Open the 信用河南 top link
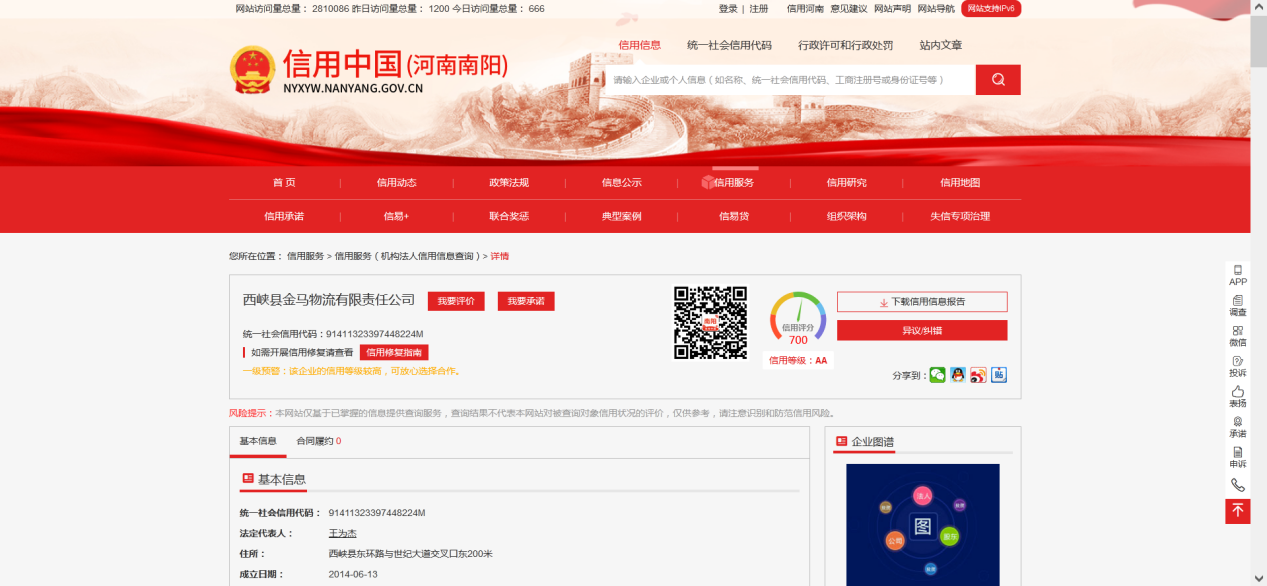 pos(805,9)
